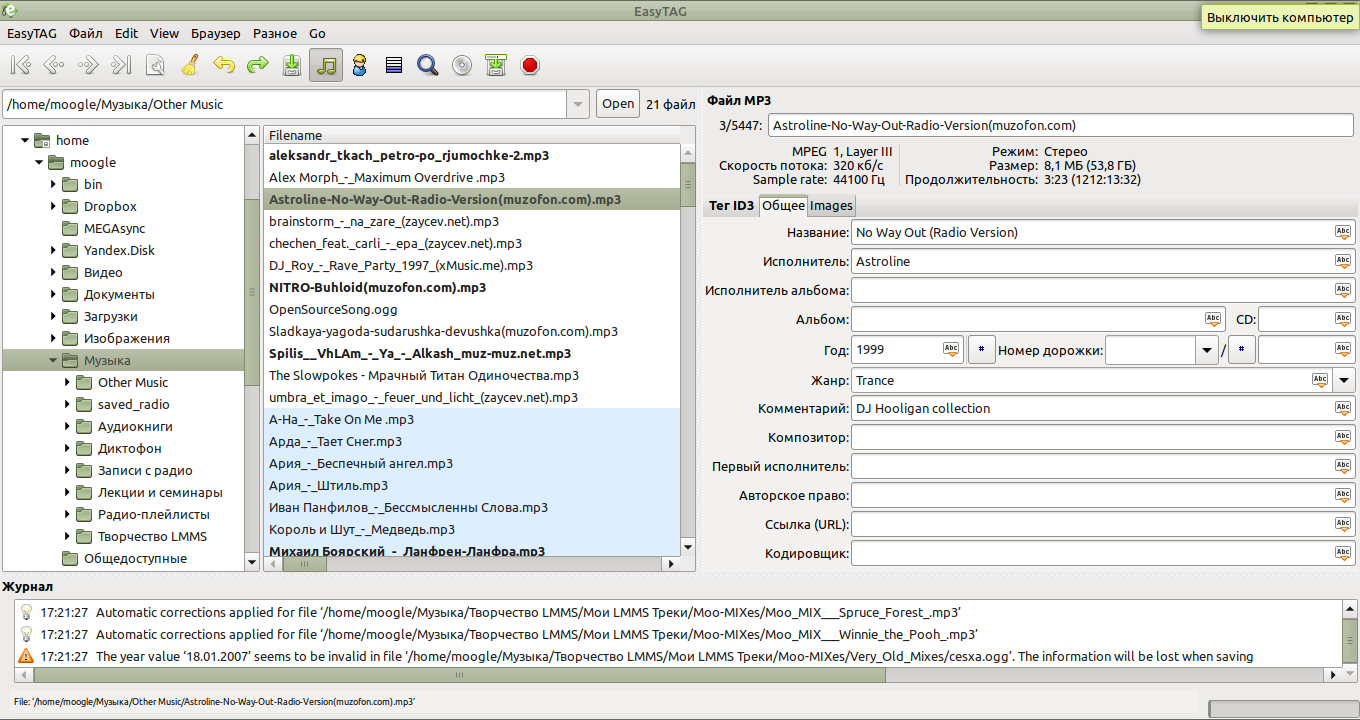
Task: Redo change with green arrow icon
Action: 258,66
